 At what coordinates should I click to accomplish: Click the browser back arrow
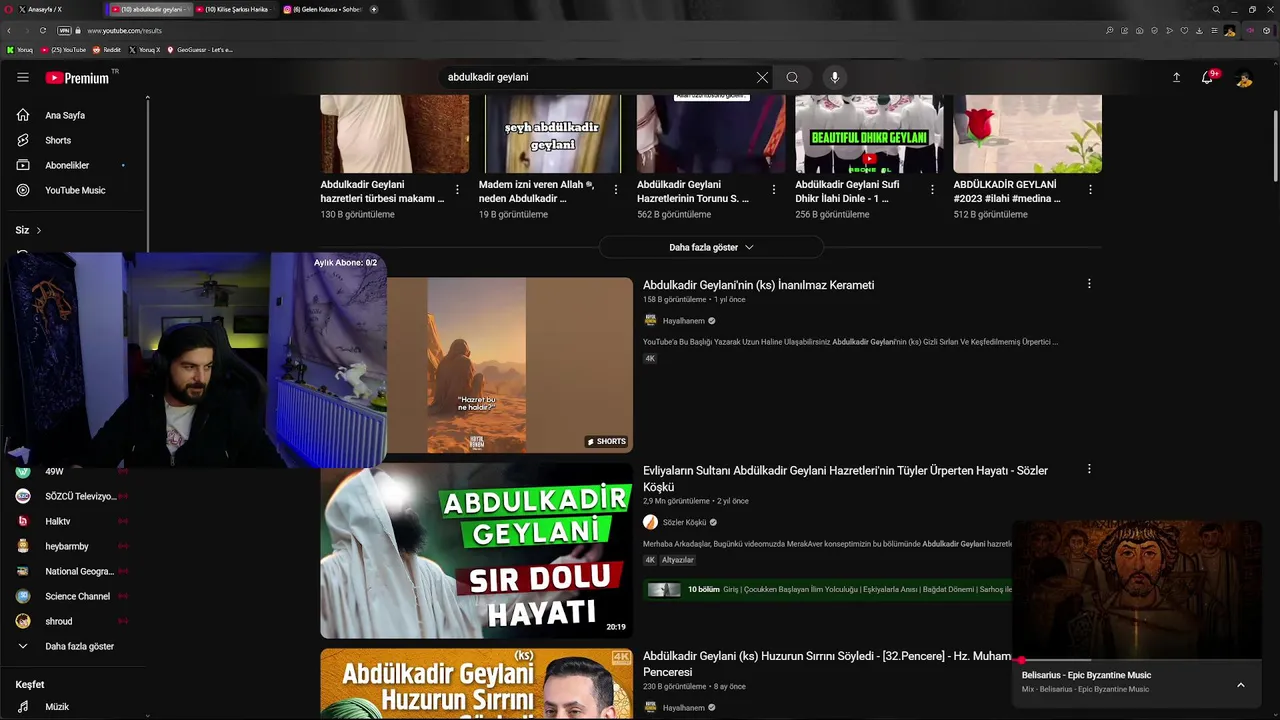9,30
